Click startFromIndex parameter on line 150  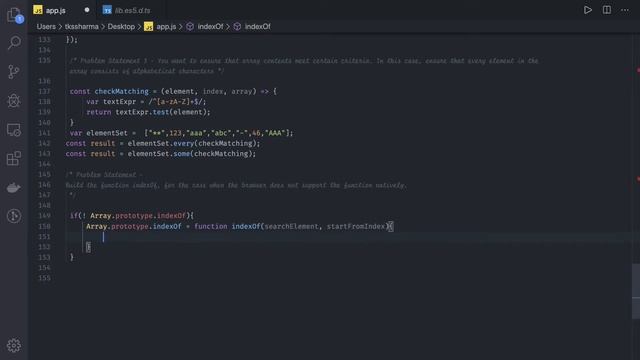tap(356, 226)
